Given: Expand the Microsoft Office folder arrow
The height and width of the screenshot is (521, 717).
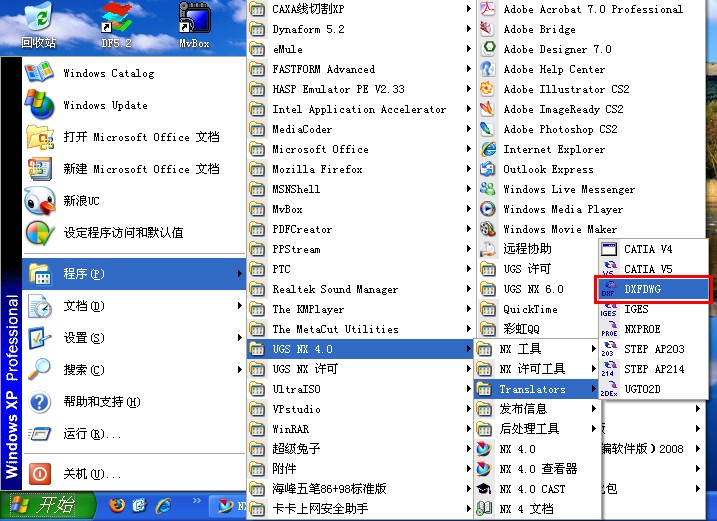Looking at the screenshot, I should [x=468, y=149].
